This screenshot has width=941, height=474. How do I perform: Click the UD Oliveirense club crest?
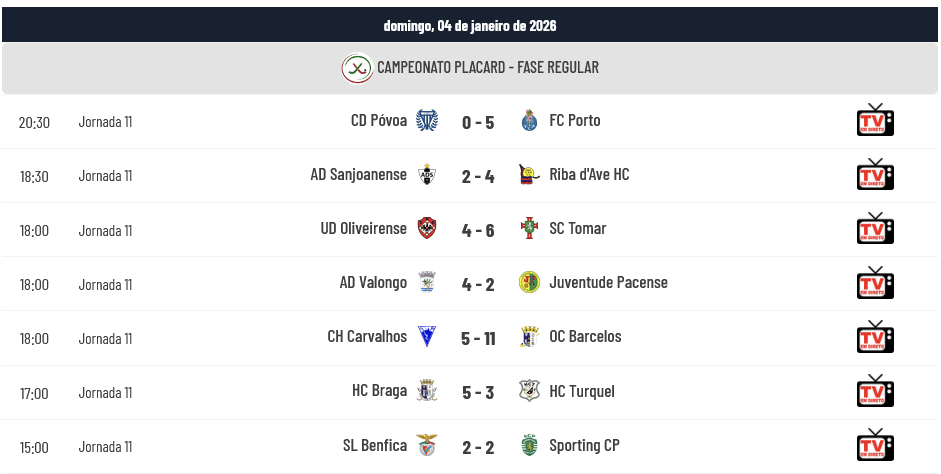(427, 229)
